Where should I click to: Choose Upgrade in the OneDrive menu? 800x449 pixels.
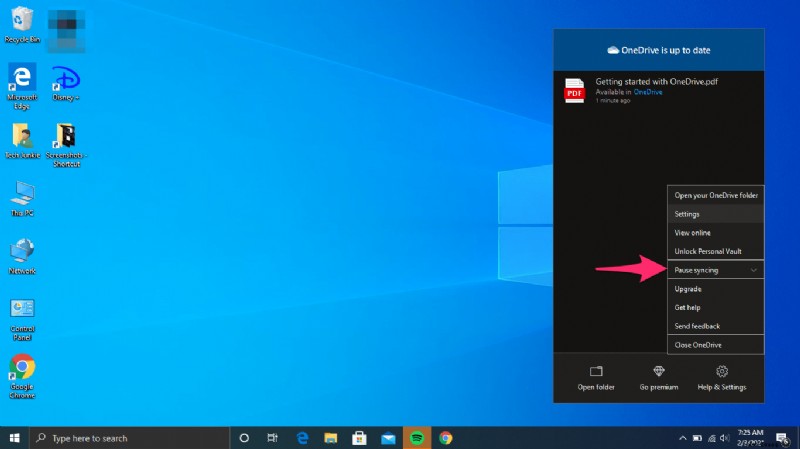[x=715, y=289]
